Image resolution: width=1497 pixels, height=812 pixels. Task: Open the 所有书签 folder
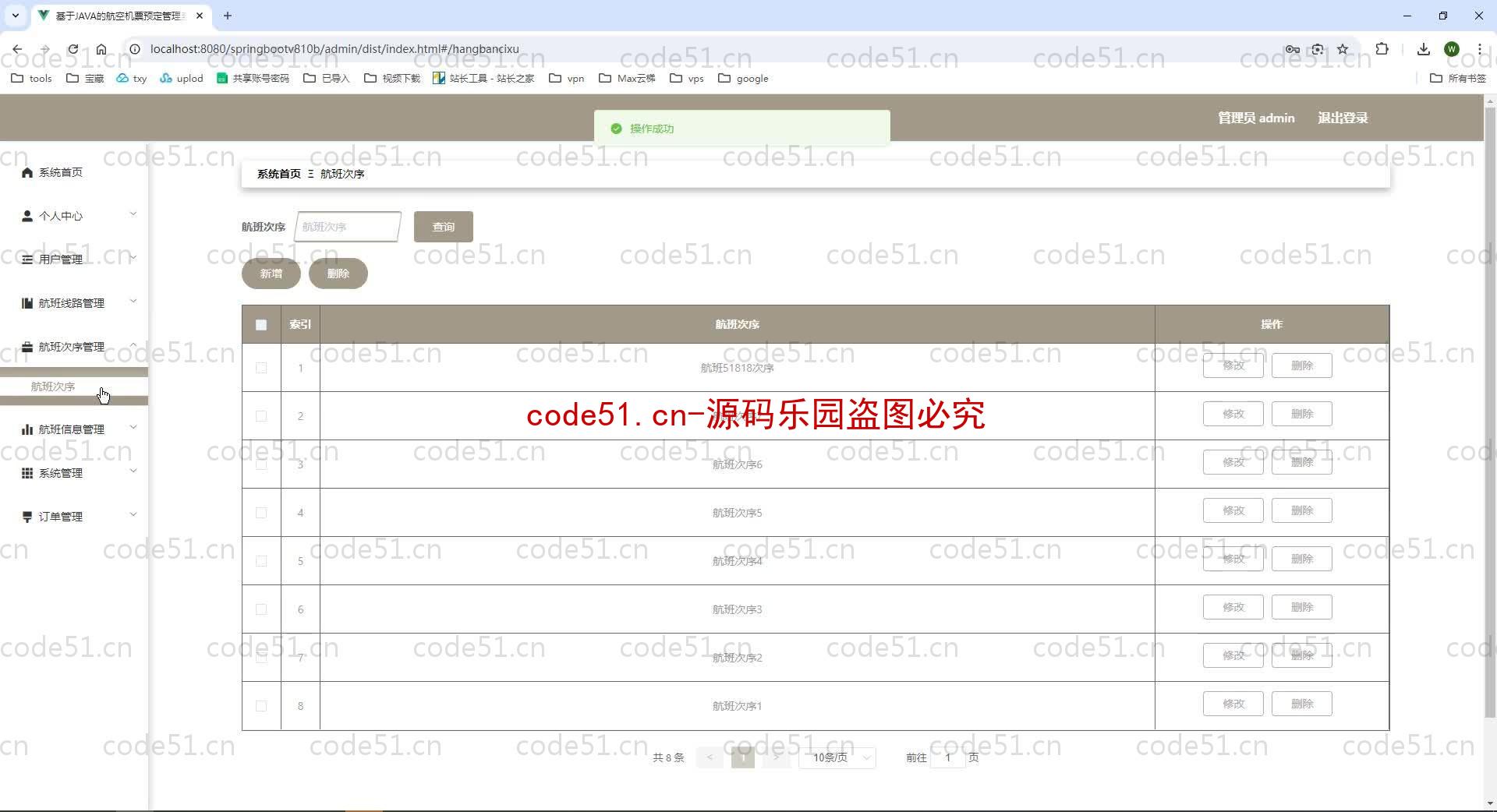(x=1458, y=78)
